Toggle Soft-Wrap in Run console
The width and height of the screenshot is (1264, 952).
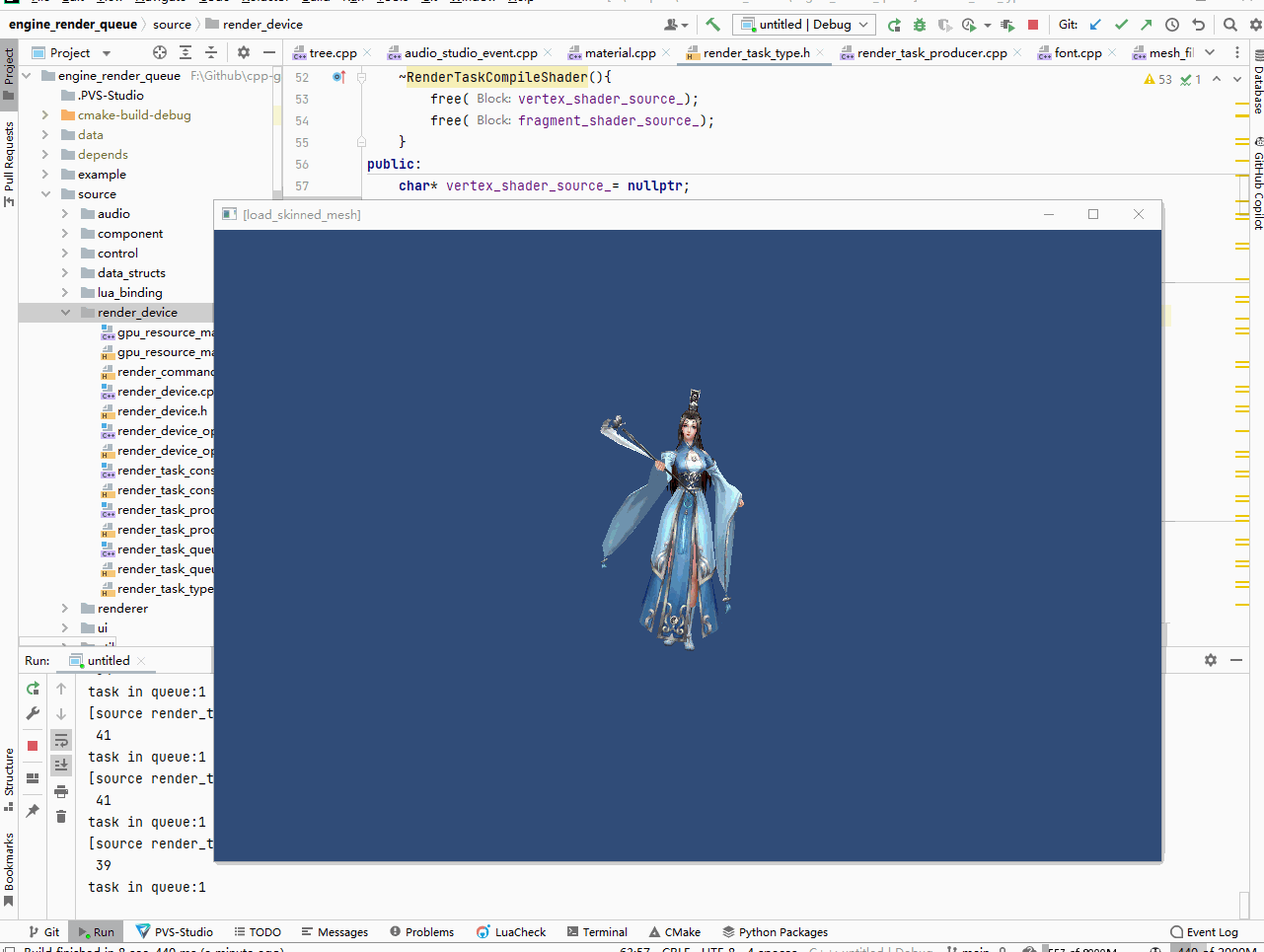click(x=61, y=740)
